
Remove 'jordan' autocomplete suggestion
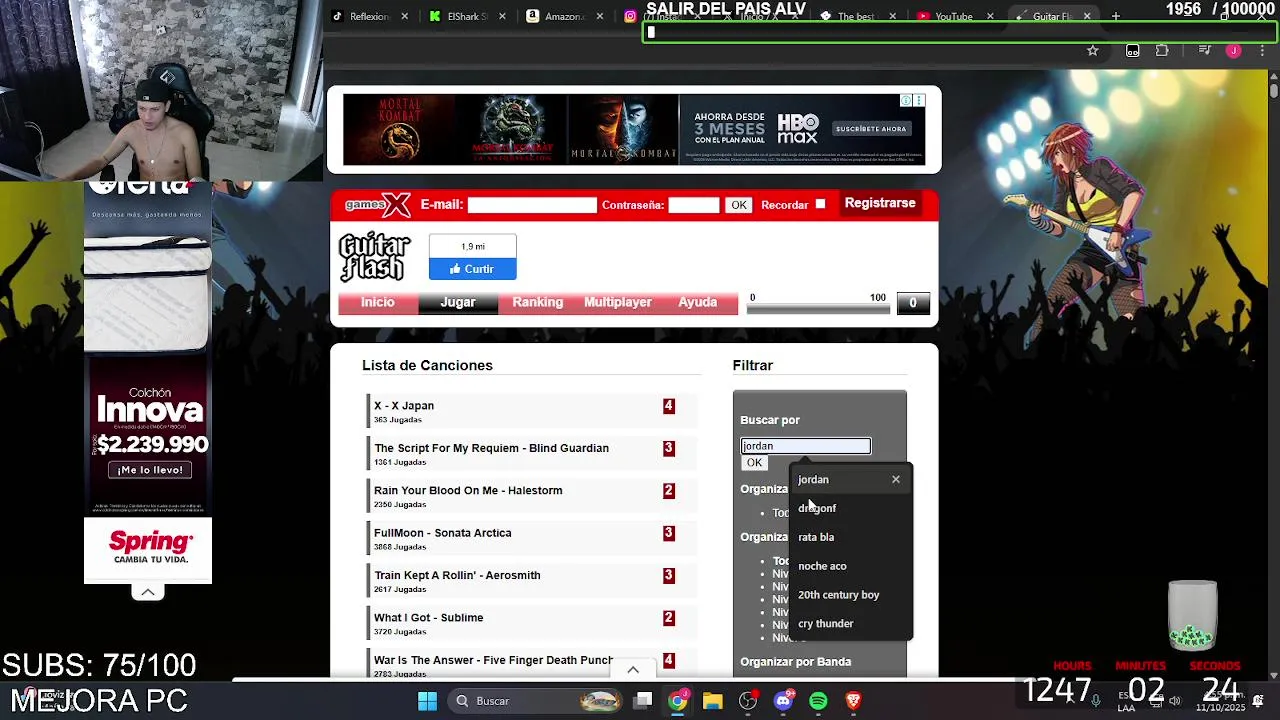point(896,480)
